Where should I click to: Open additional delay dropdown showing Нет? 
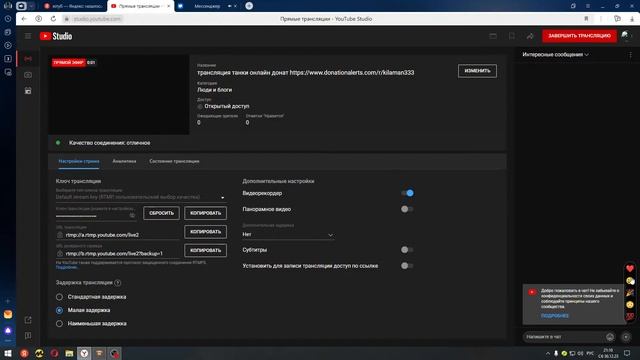pos(288,235)
